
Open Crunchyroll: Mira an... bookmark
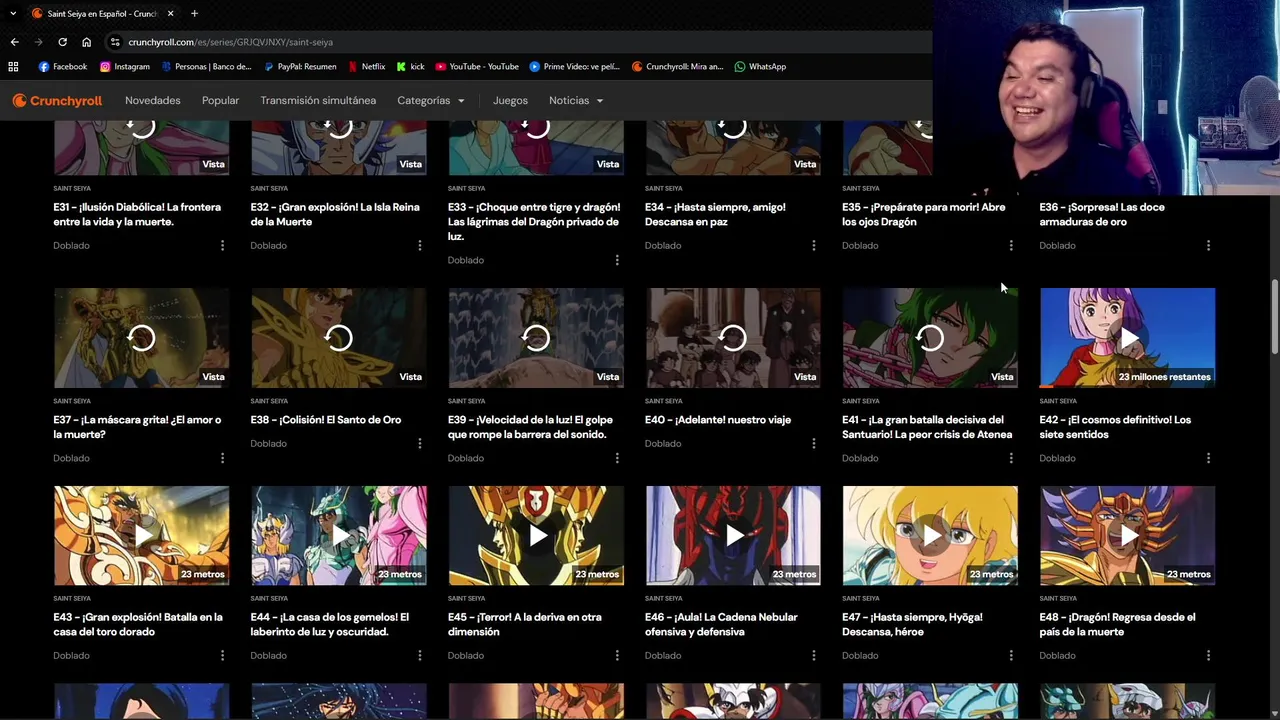coord(677,67)
